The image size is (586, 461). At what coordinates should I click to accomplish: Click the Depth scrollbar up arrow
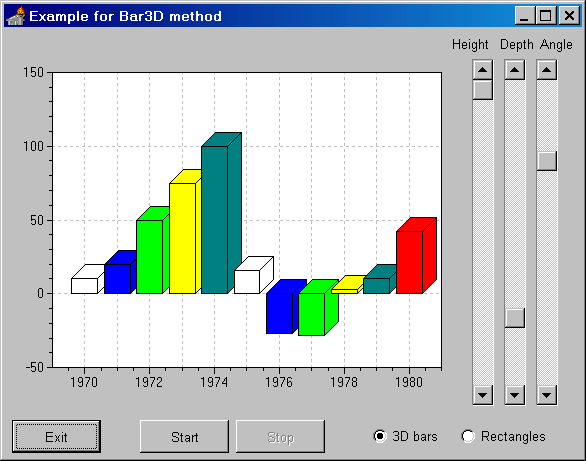(515, 70)
